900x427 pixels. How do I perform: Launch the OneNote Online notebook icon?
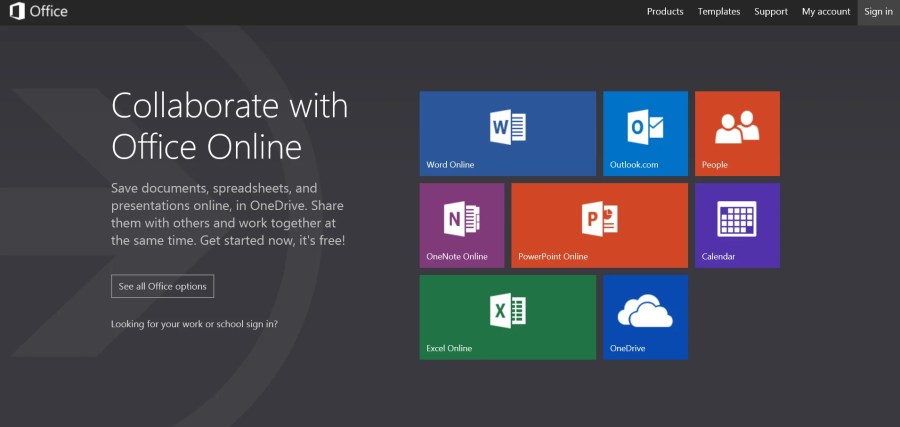[x=461, y=219]
